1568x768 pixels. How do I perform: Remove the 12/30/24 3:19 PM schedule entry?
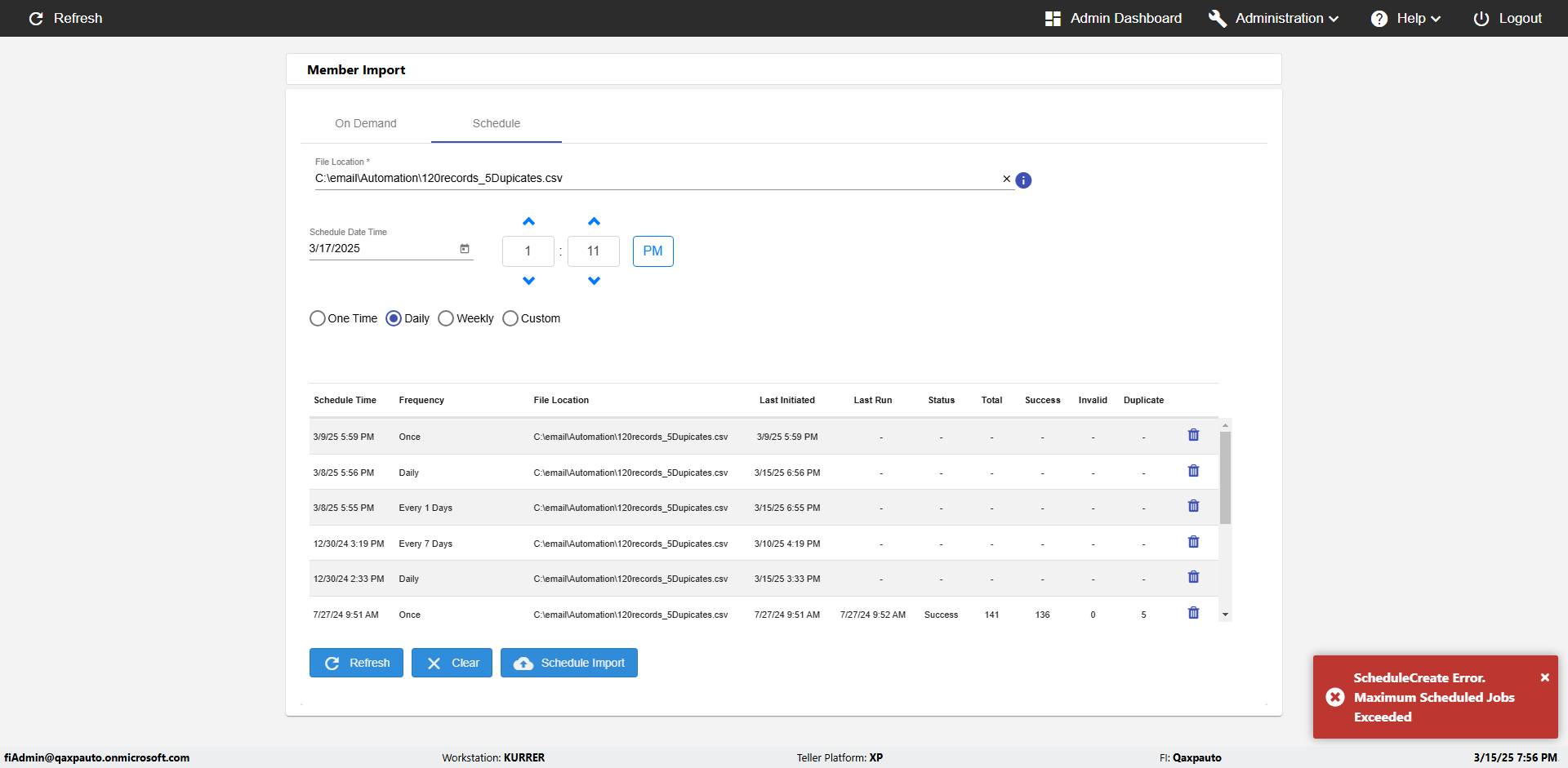(1193, 542)
